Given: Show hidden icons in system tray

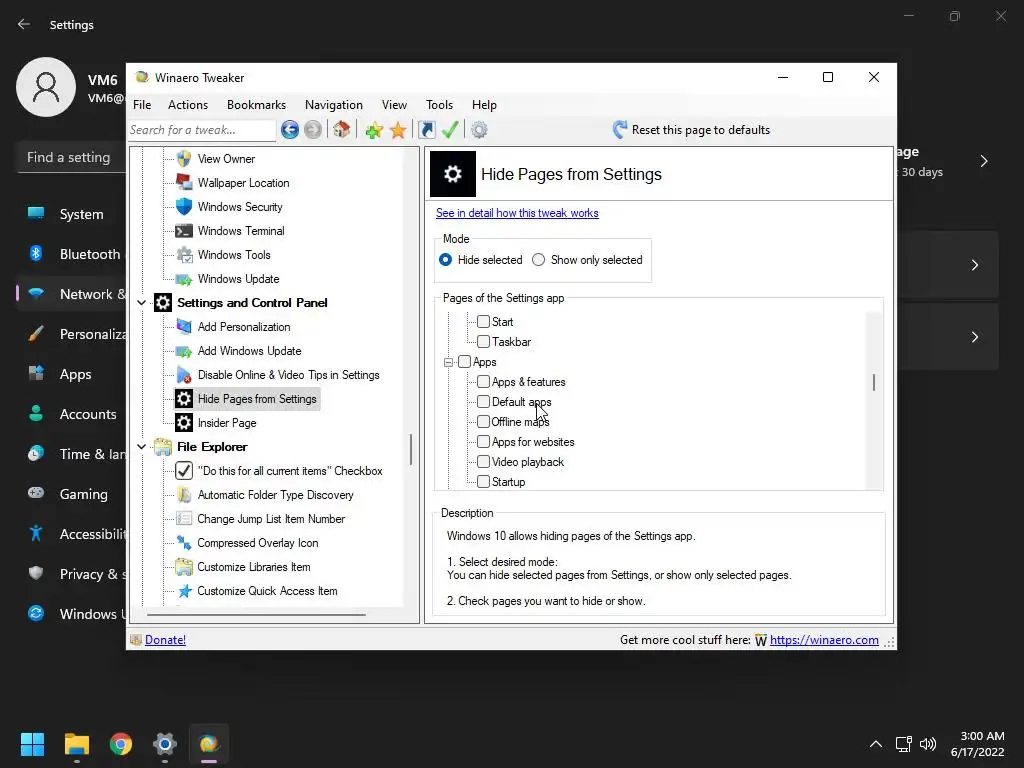Looking at the screenshot, I should tap(876, 744).
